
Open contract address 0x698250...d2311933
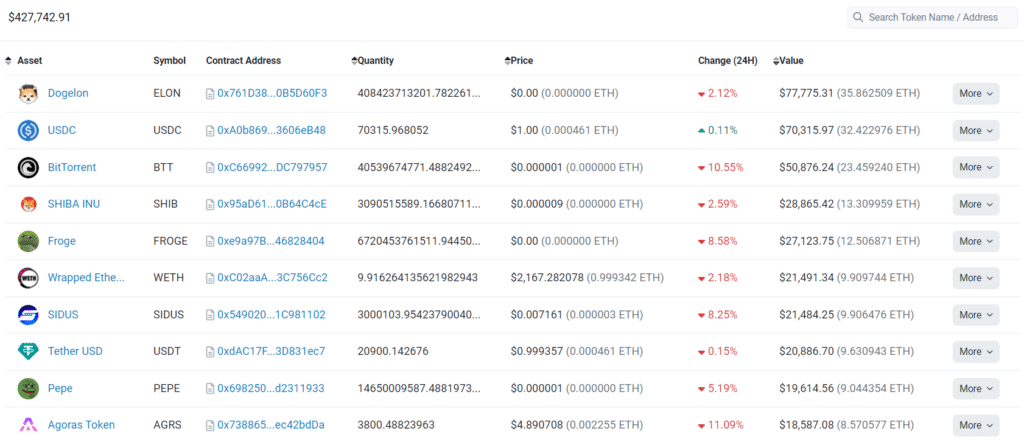coord(271,388)
